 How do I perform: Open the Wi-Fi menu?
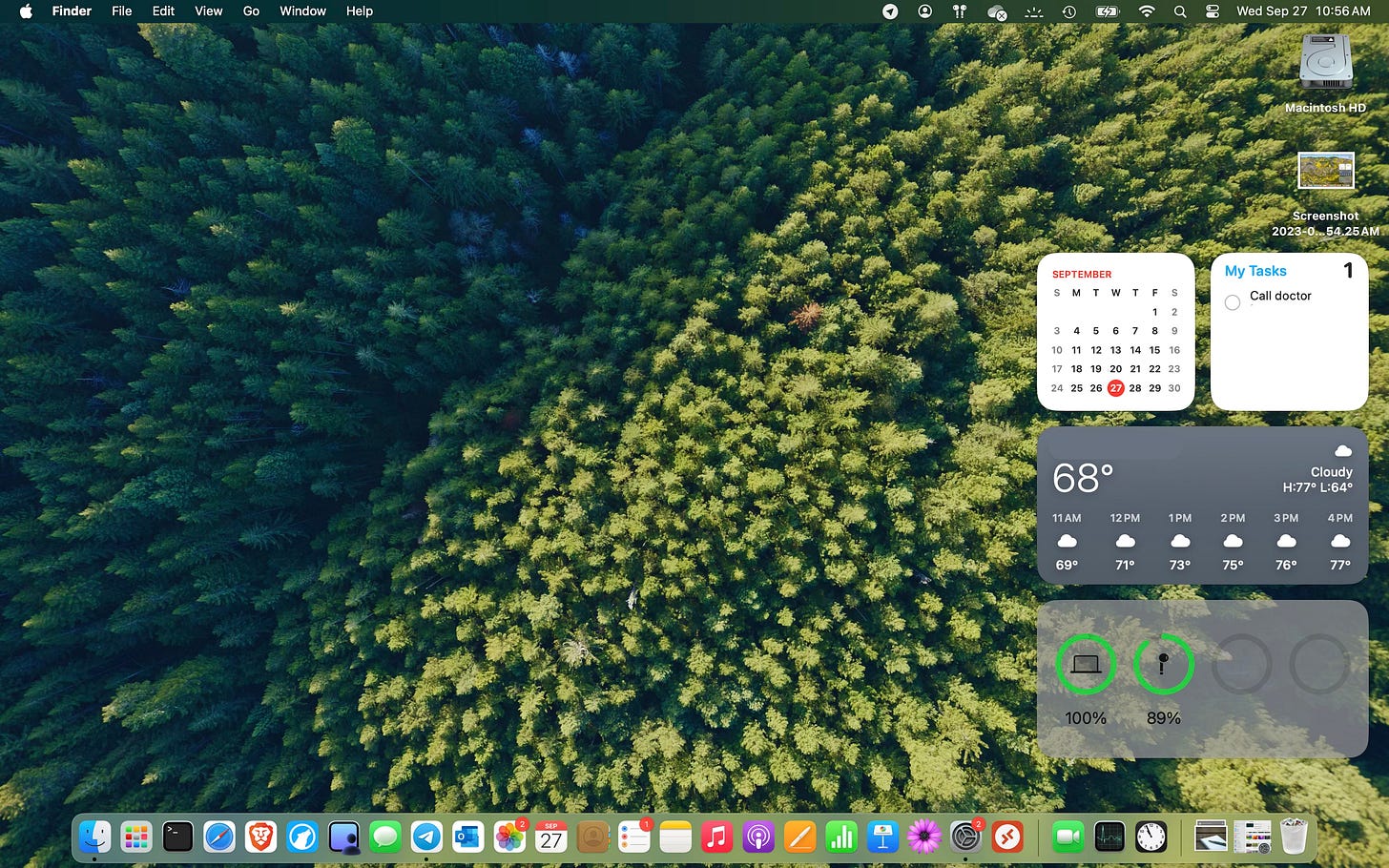click(1147, 11)
